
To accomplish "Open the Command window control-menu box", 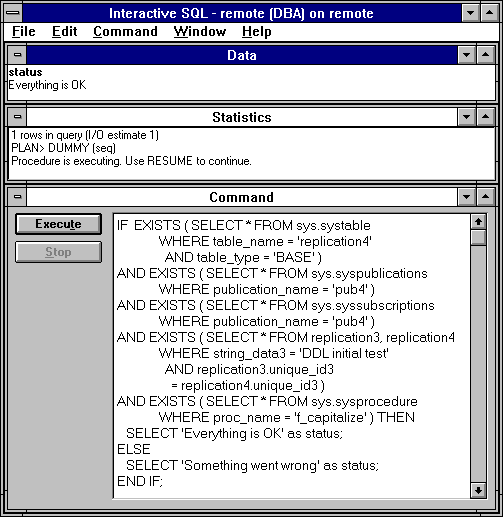I will 17,197.
